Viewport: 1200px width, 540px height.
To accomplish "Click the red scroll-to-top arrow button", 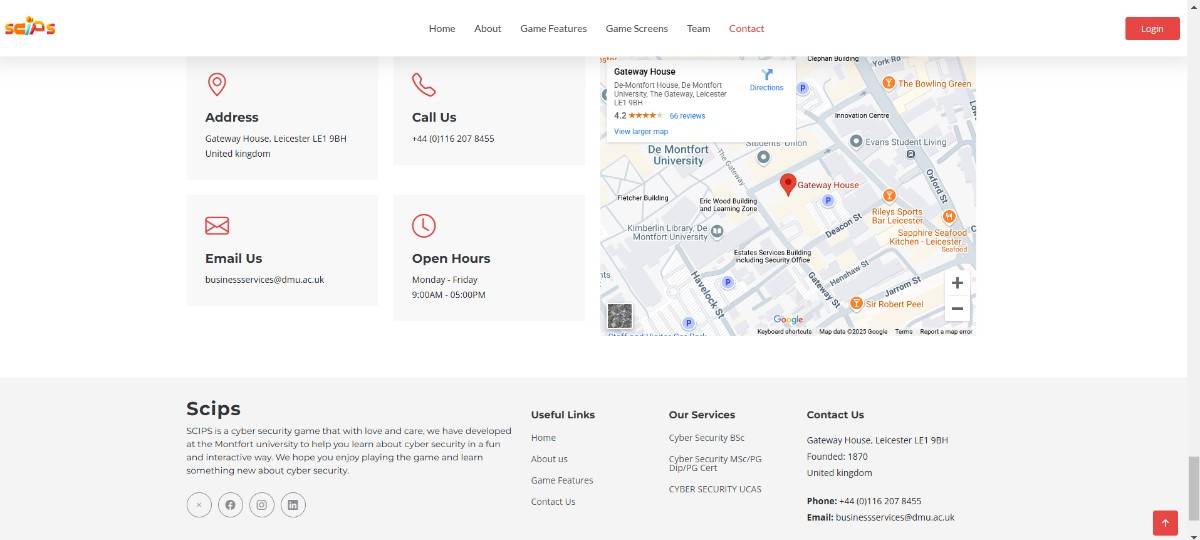I will pyautogui.click(x=1165, y=522).
